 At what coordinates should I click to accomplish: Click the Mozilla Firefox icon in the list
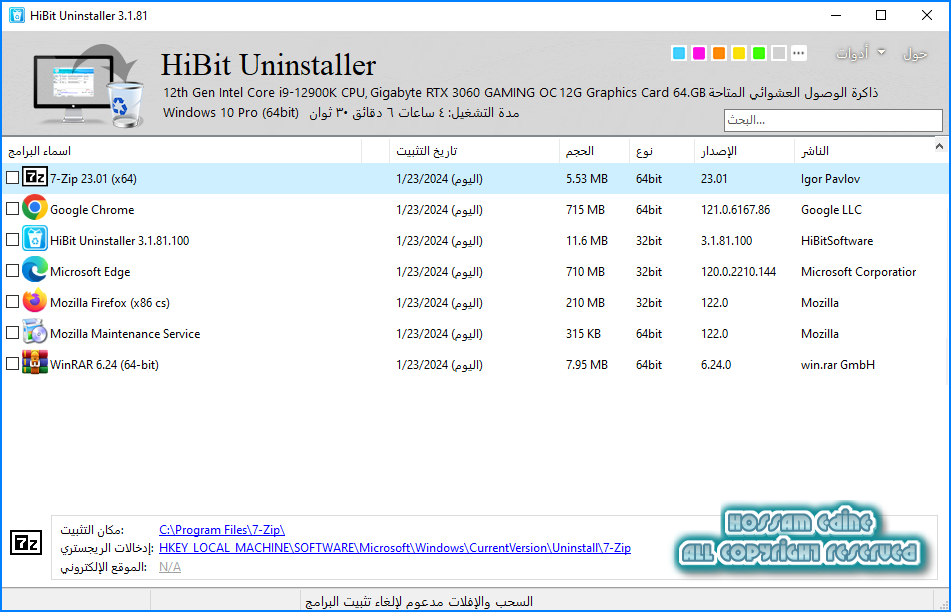35,301
